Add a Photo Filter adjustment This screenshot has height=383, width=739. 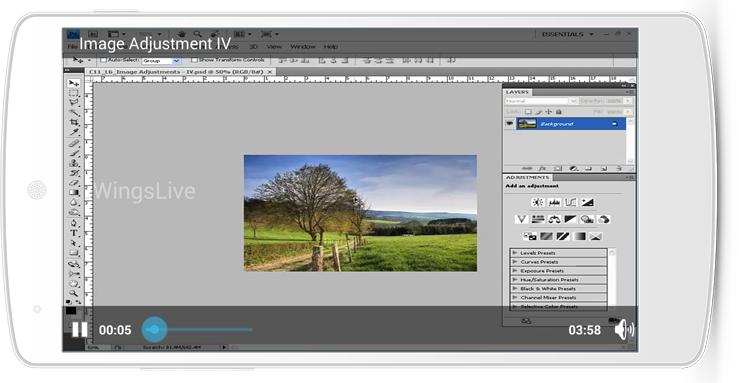click(587, 220)
